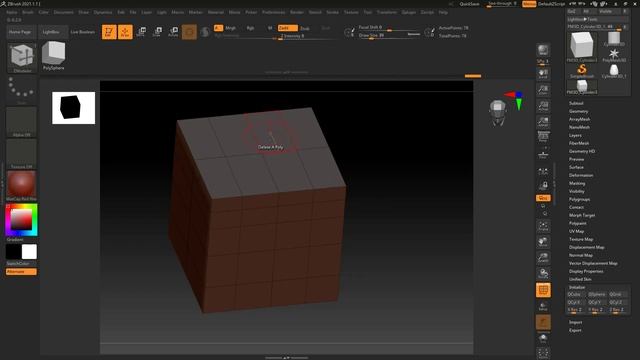Viewport: 640px width, 360px height.
Task: Expand the ArrayMesh section
Action: pyautogui.click(x=579, y=119)
